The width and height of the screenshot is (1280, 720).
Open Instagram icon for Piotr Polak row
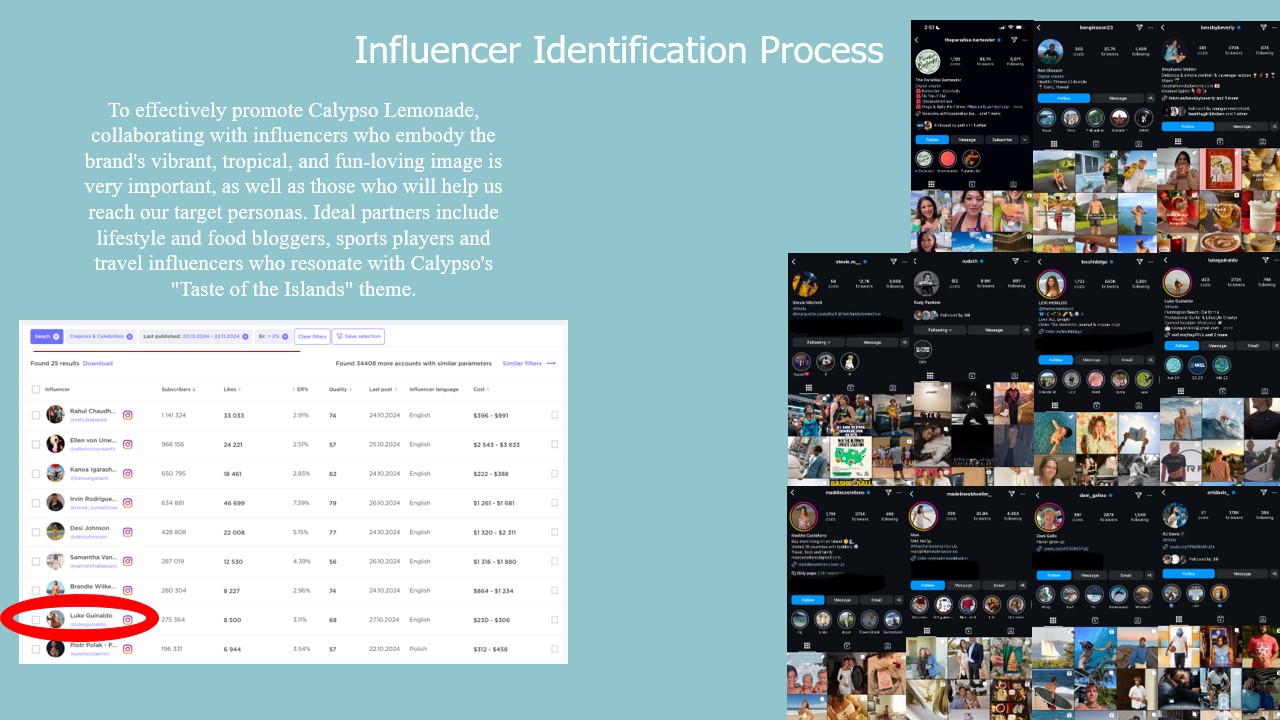point(127,649)
